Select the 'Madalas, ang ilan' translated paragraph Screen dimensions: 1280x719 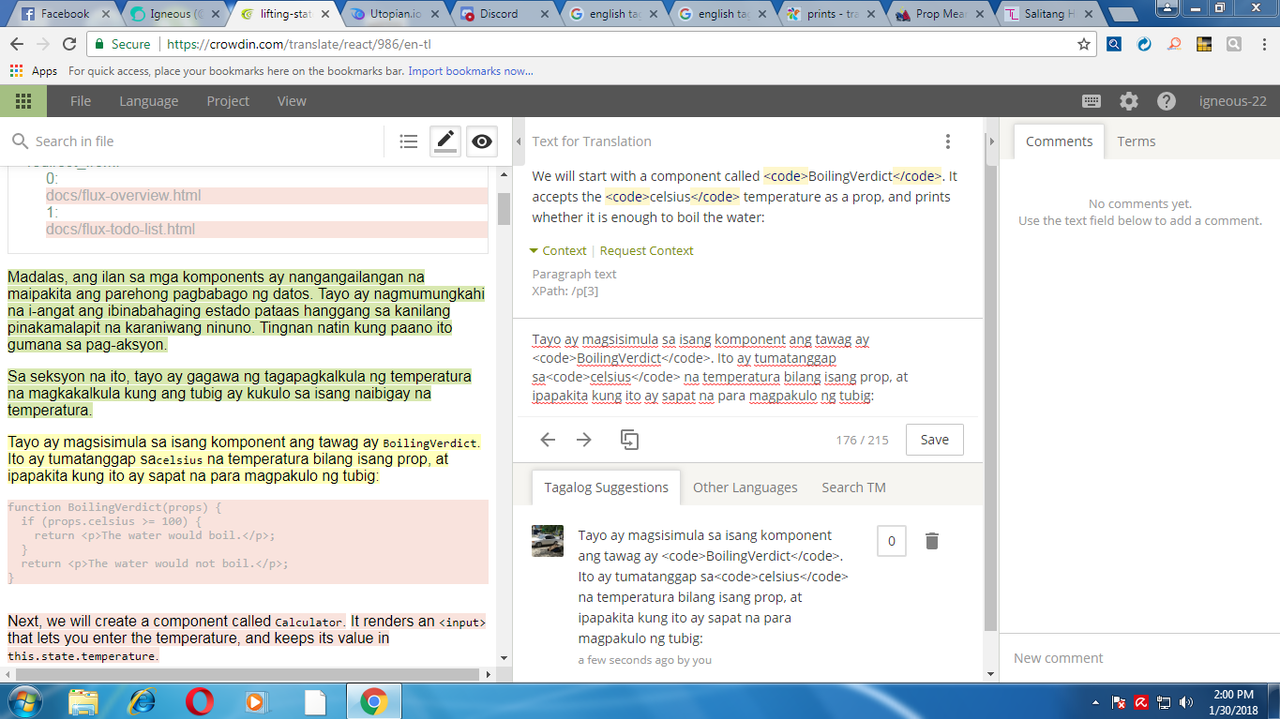[245, 311]
